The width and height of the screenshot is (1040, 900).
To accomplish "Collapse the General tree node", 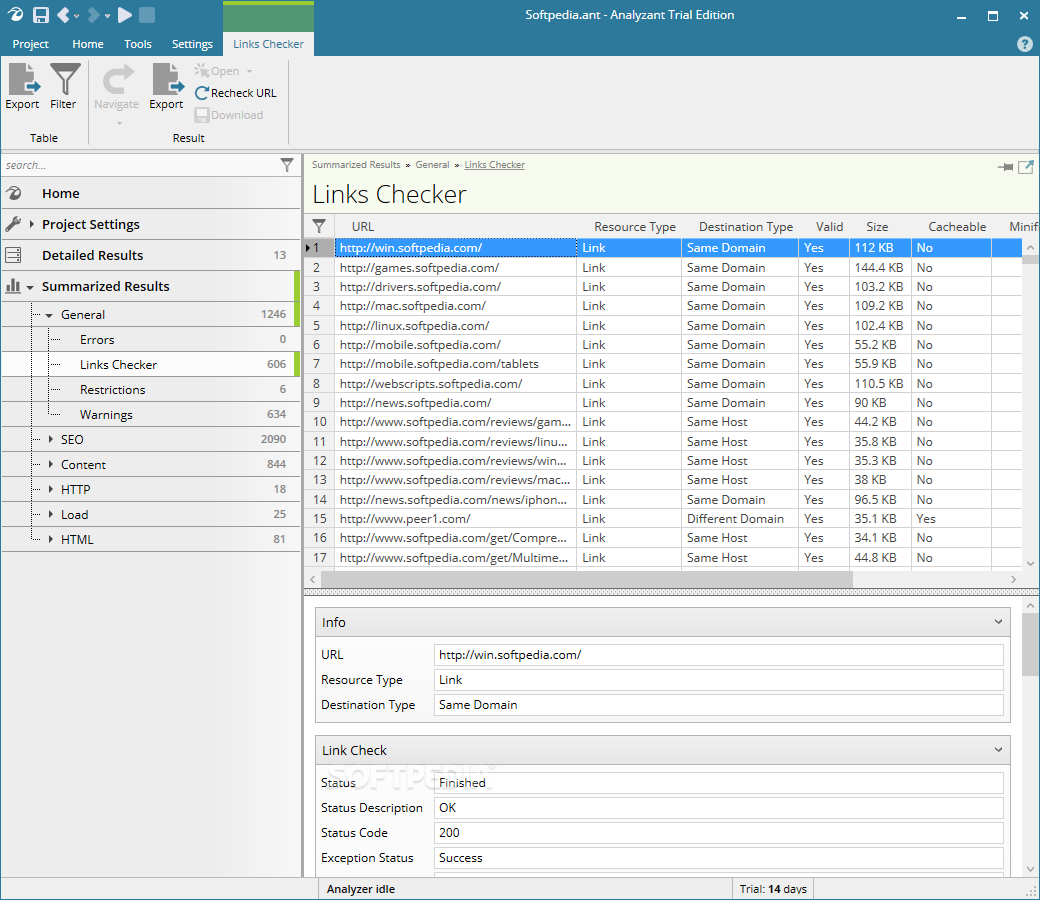I will (x=49, y=316).
